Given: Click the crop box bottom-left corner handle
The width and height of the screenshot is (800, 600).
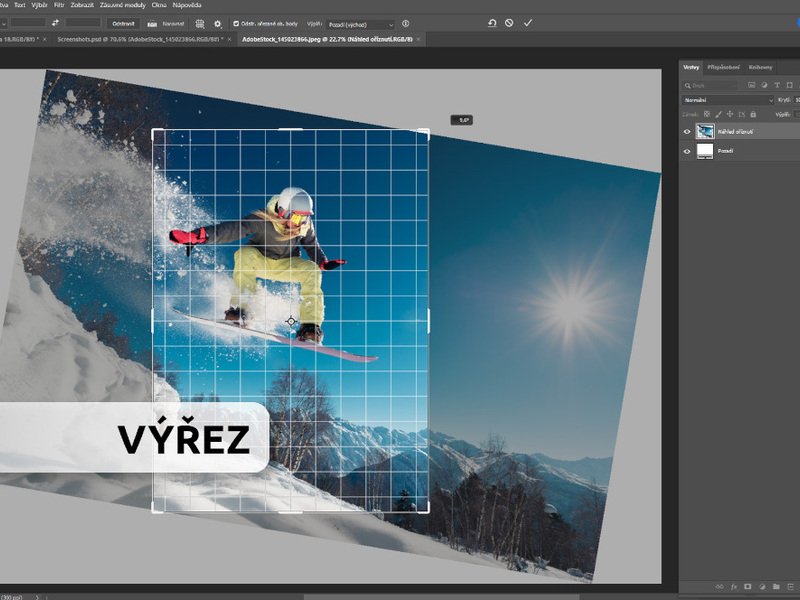Looking at the screenshot, I should 155,510.
